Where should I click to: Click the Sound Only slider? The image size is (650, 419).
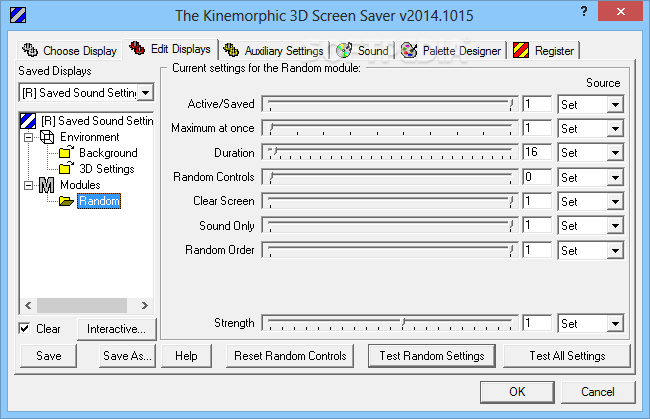390,225
